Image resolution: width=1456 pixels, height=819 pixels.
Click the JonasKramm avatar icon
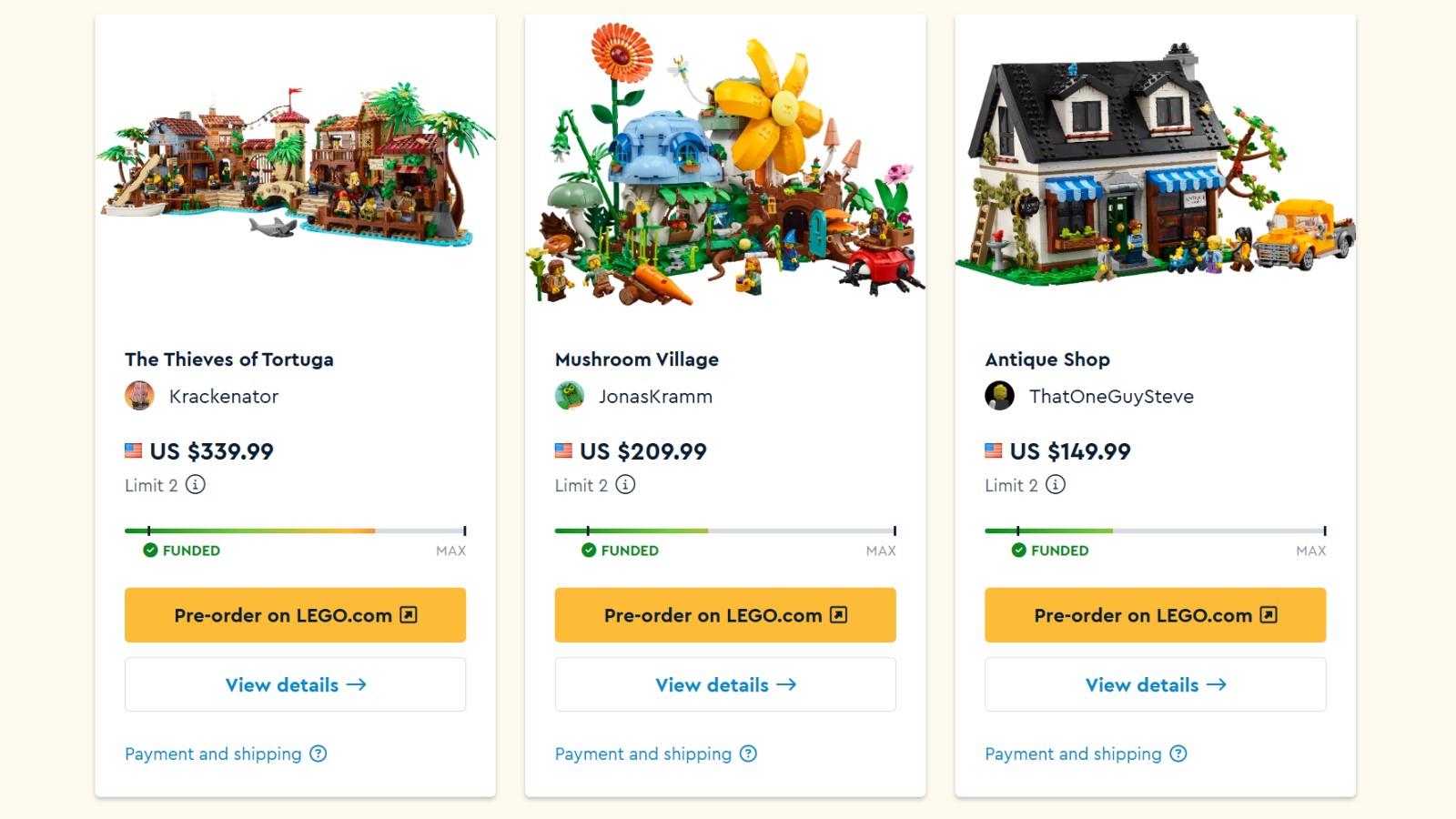[x=570, y=396]
